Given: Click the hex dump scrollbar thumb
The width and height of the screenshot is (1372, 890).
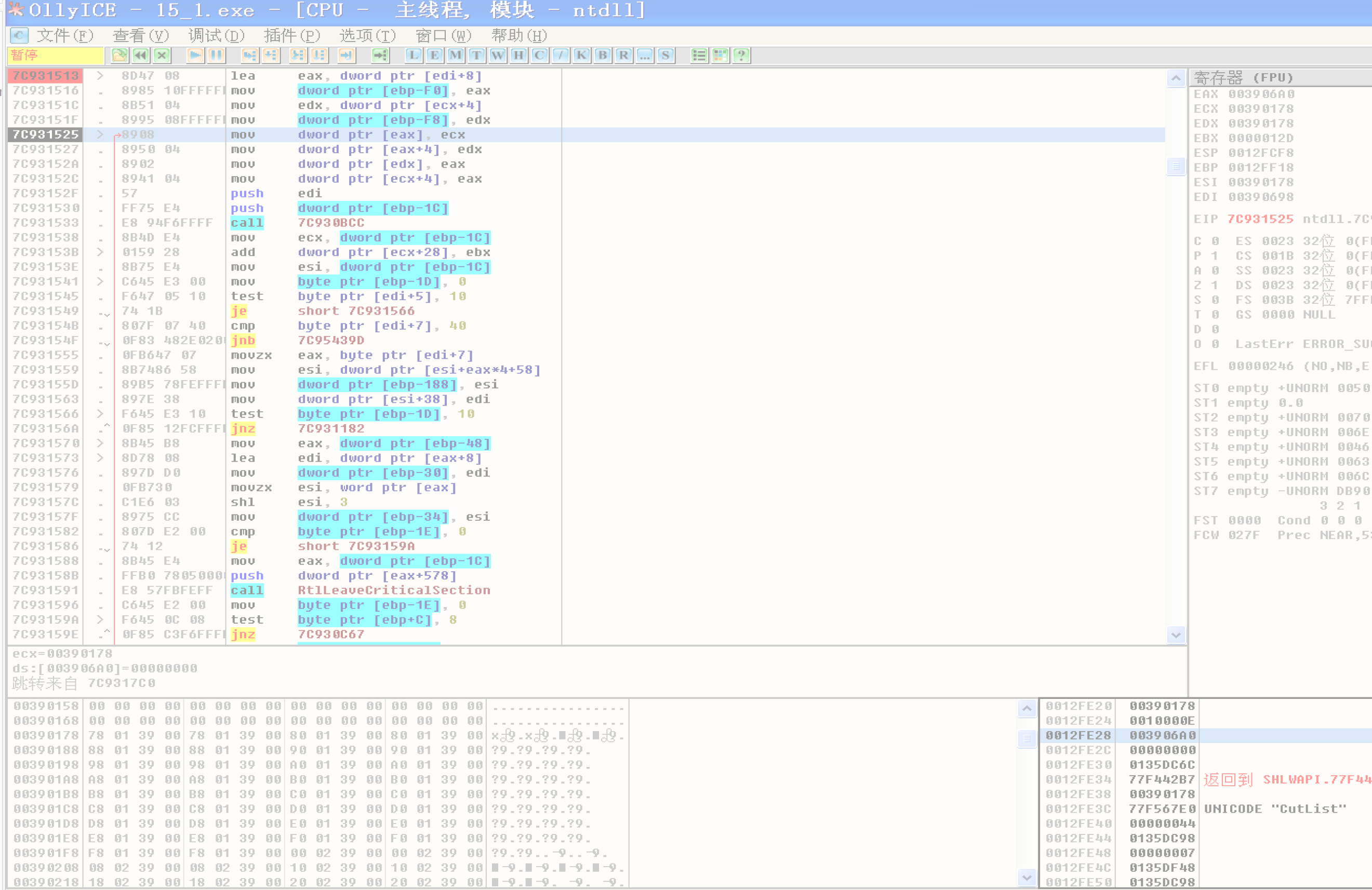Looking at the screenshot, I should (1027, 738).
